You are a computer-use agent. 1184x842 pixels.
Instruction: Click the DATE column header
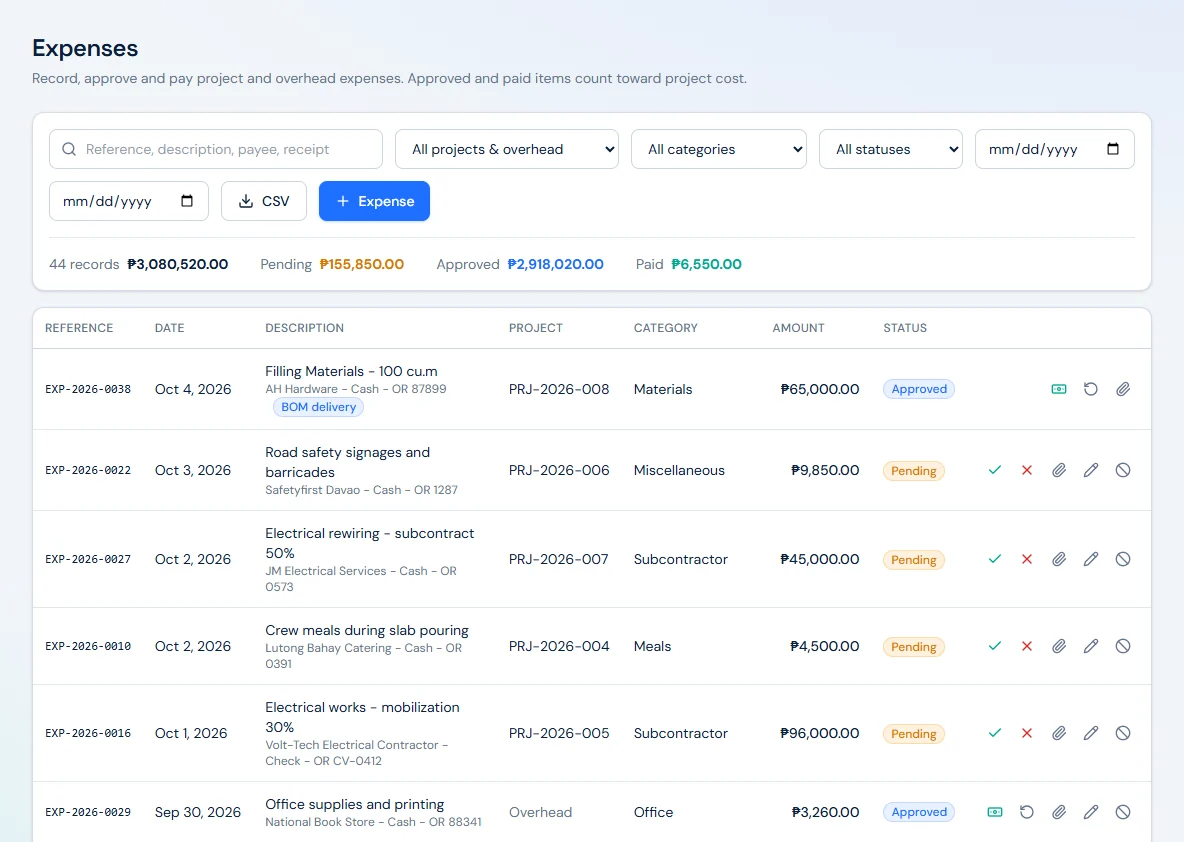click(x=169, y=328)
